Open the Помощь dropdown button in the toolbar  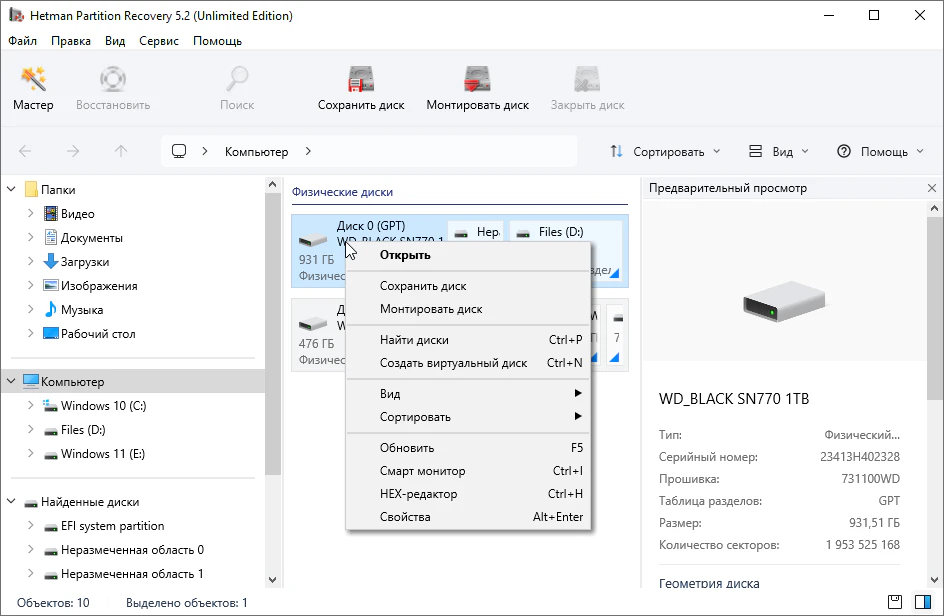click(881, 152)
